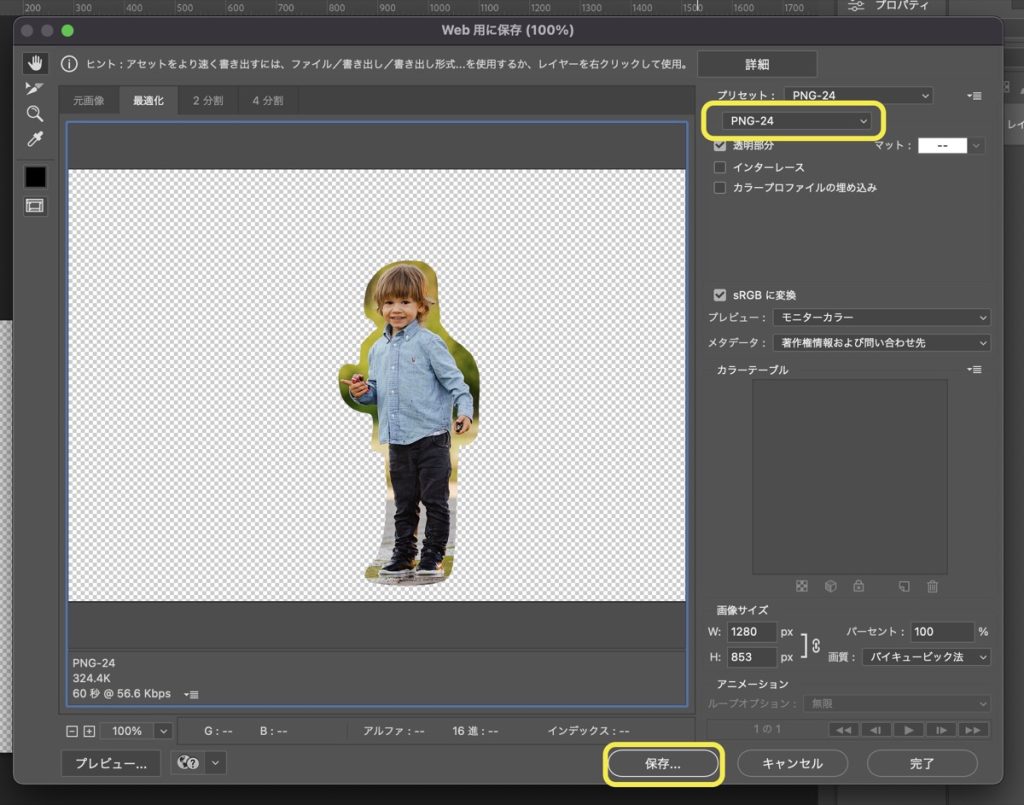Click the white マット color swatch
The width and height of the screenshot is (1024, 805).
coord(942,146)
